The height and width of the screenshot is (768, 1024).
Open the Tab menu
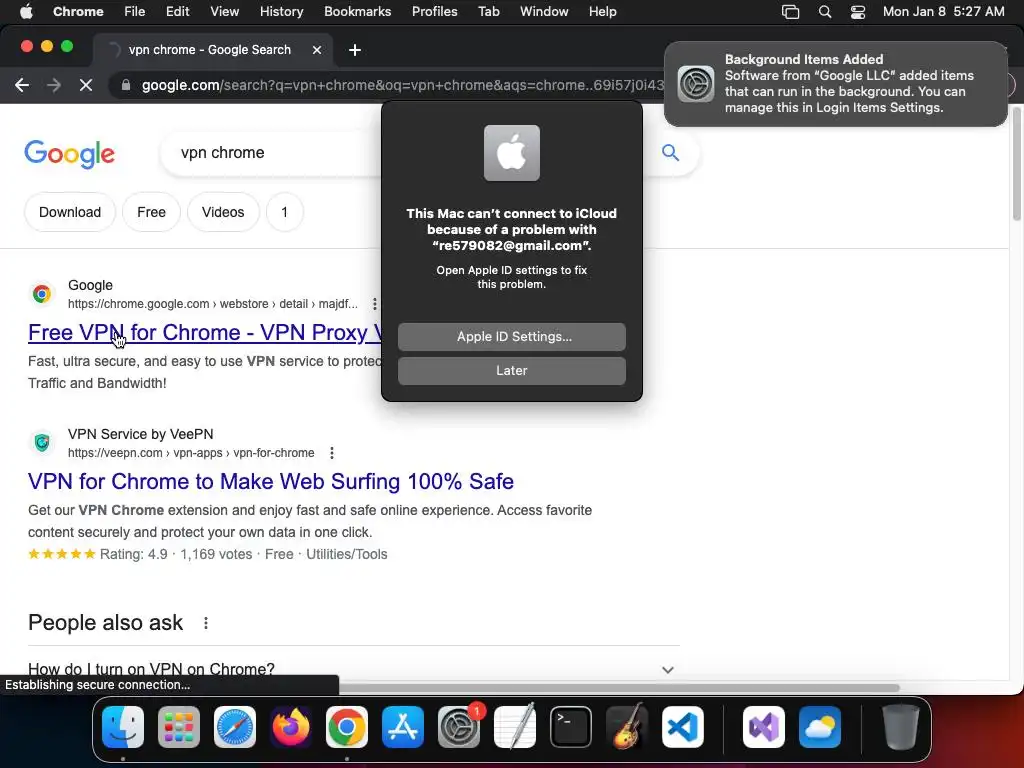488,11
